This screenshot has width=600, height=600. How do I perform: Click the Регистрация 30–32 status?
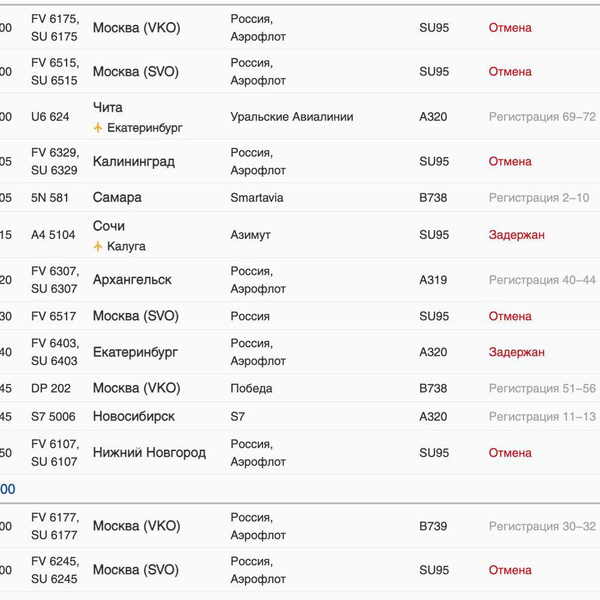click(x=542, y=526)
